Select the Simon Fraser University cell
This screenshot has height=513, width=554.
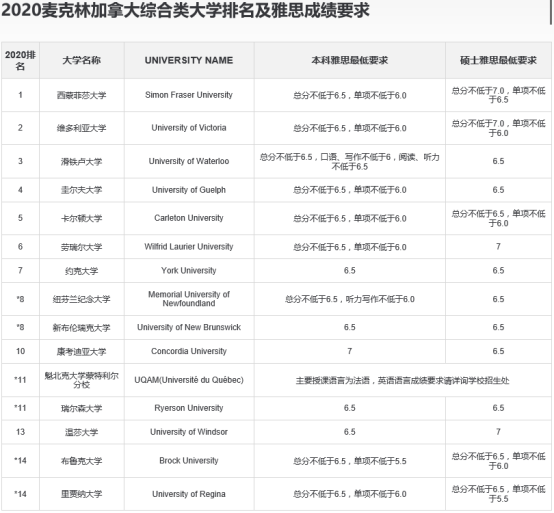point(189,95)
